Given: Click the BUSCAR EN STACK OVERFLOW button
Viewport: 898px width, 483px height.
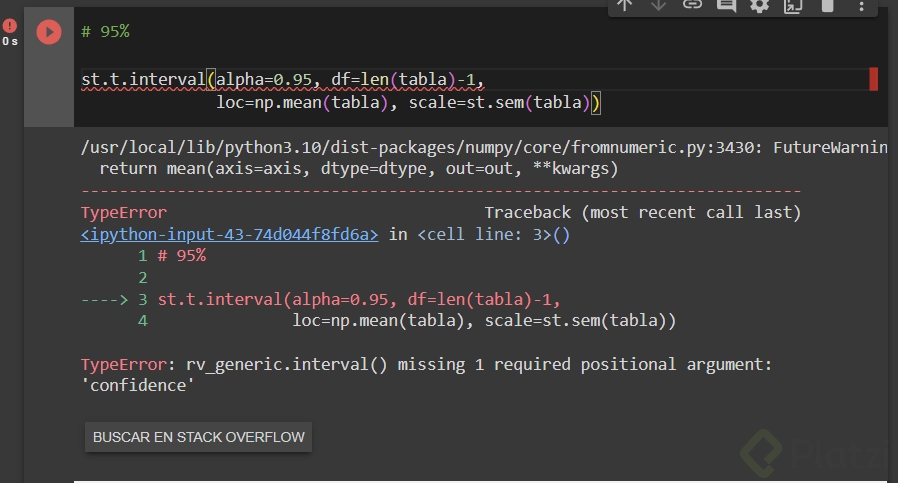Looking at the screenshot, I should click(198, 437).
